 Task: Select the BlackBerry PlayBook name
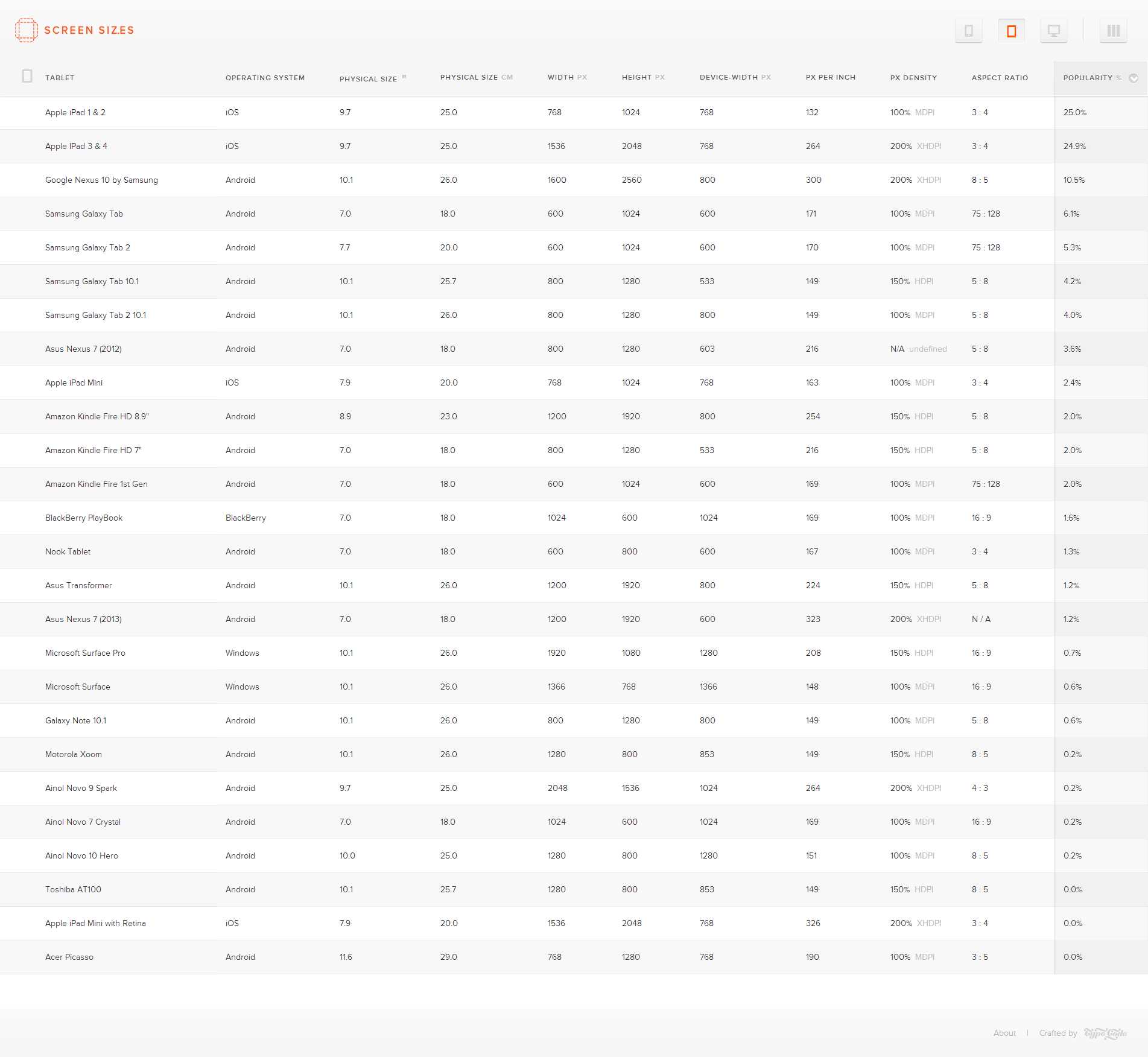pos(84,518)
